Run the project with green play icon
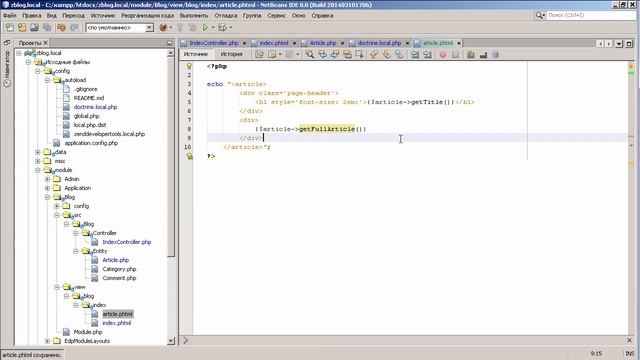 click(x=205, y=27)
